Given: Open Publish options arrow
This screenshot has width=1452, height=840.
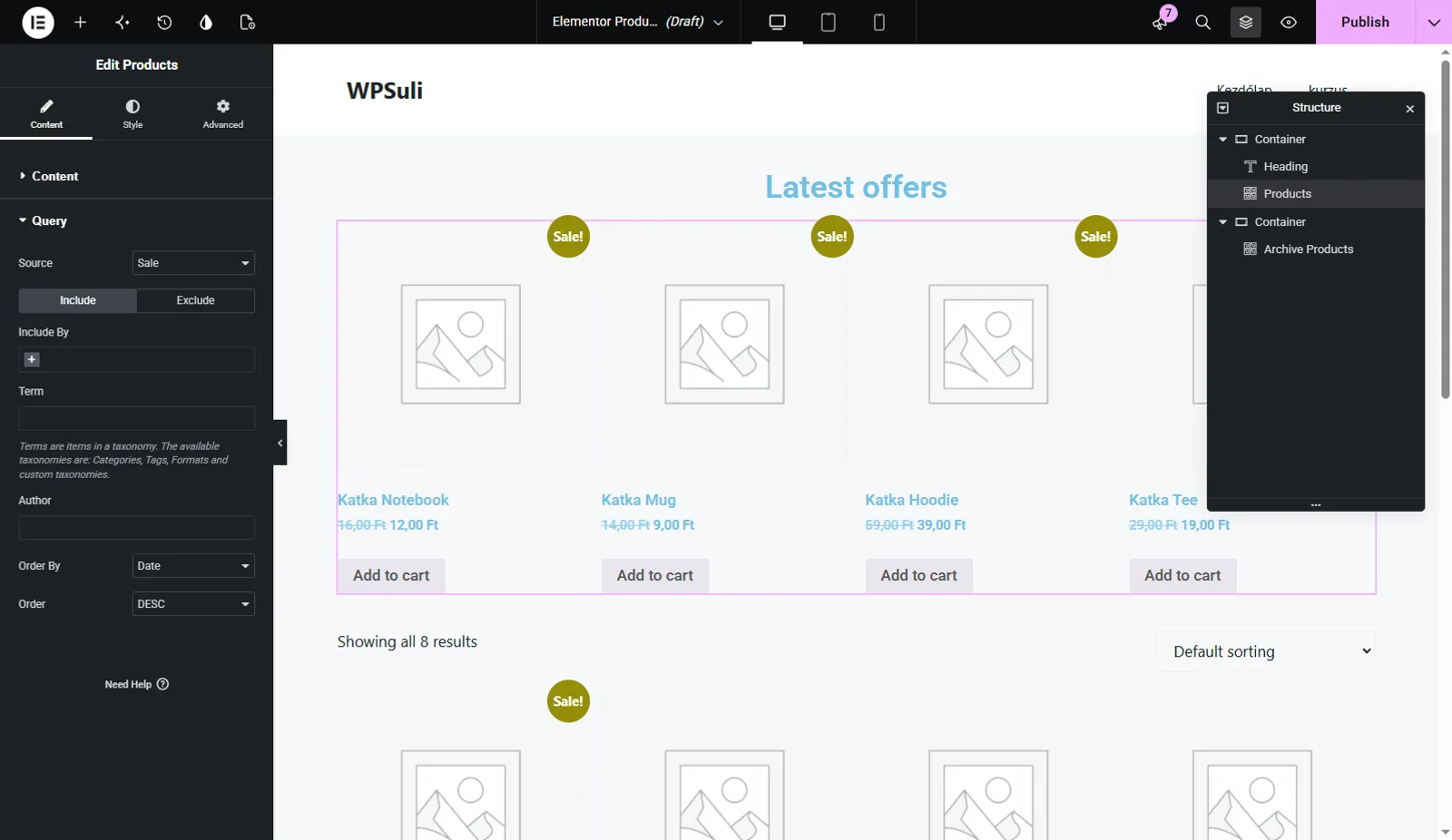Looking at the screenshot, I should click(1434, 22).
